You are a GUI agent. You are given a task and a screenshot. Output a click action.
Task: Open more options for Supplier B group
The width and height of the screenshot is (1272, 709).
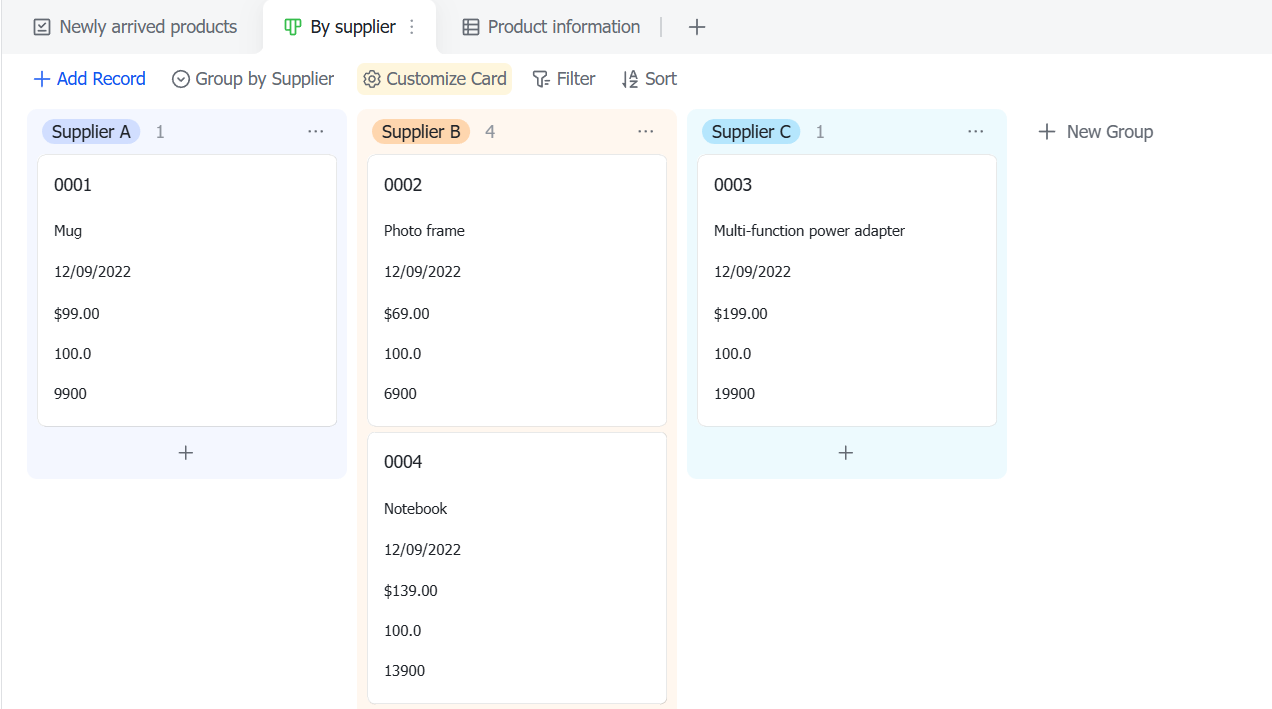(646, 132)
